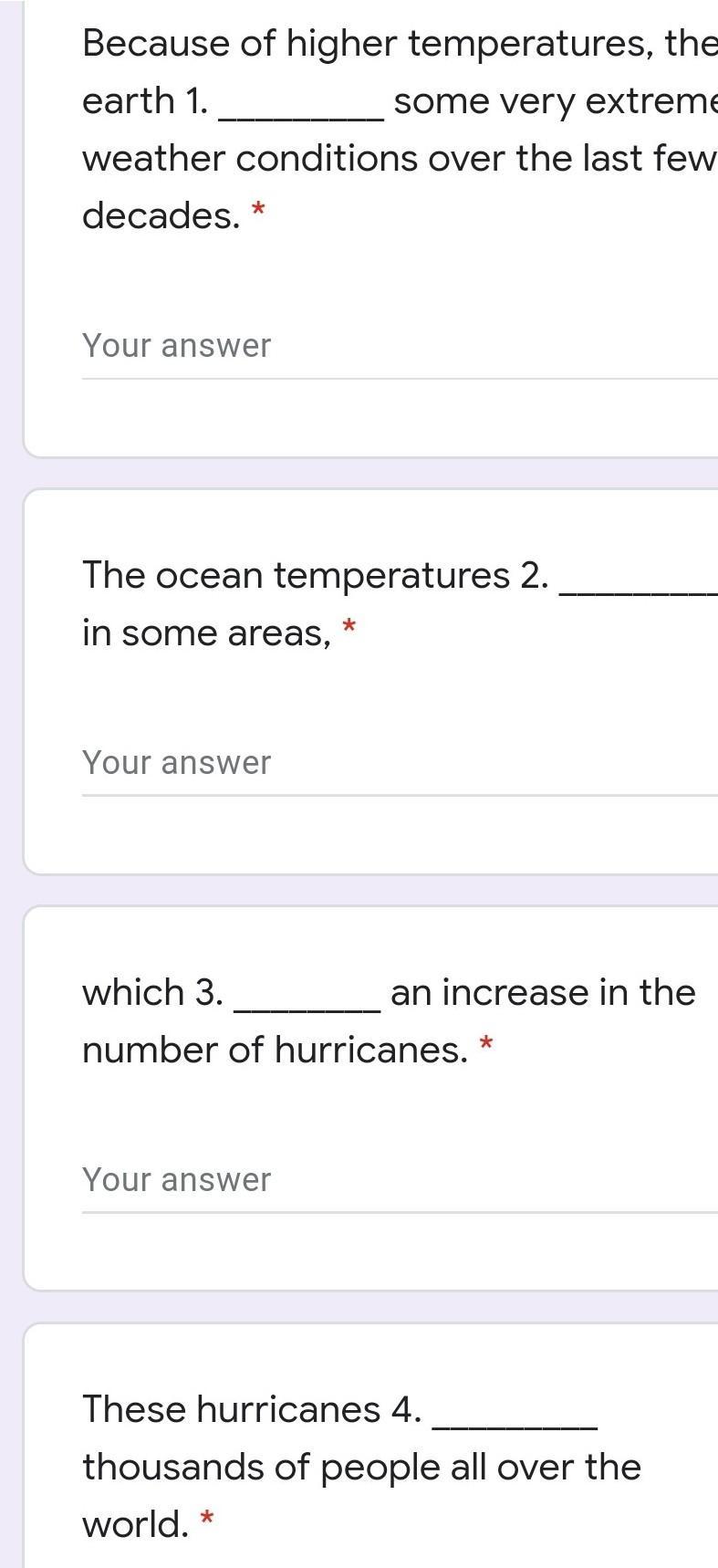Click the 'These hurricanes 4.' text
Screen dimensions: 718x1568
tap(252, 1410)
